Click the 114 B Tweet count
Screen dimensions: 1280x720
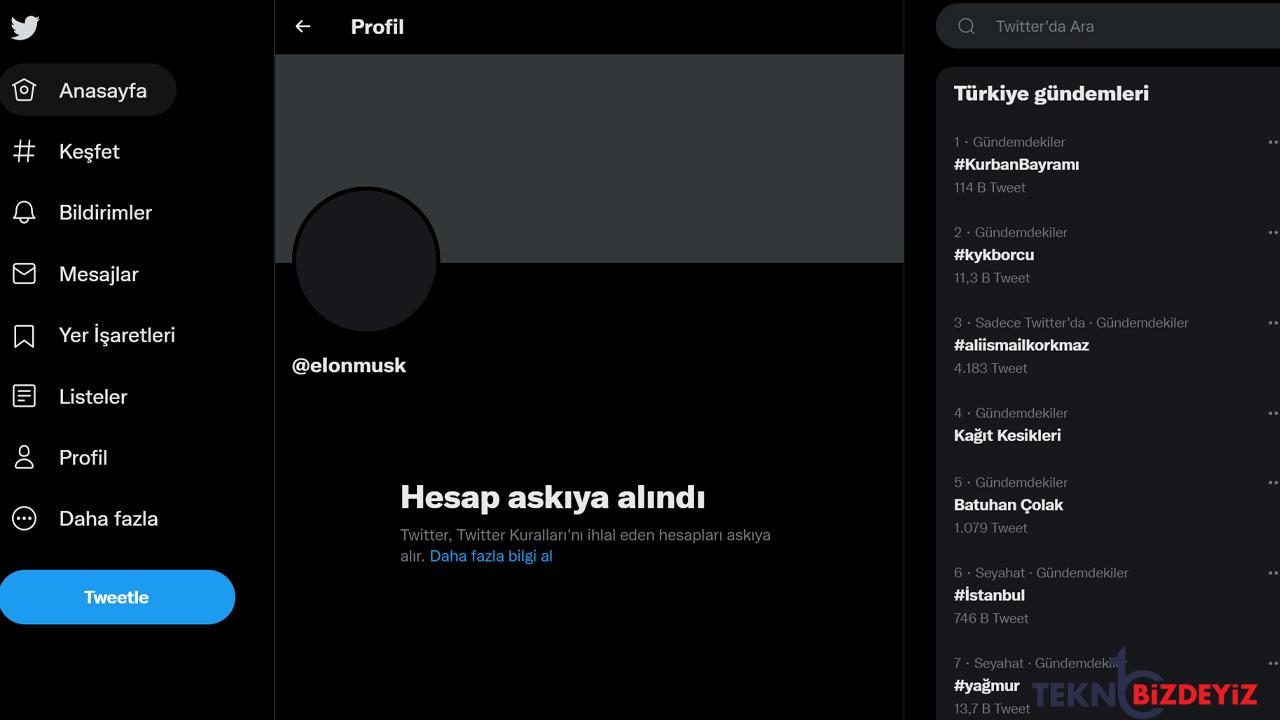(990, 187)
